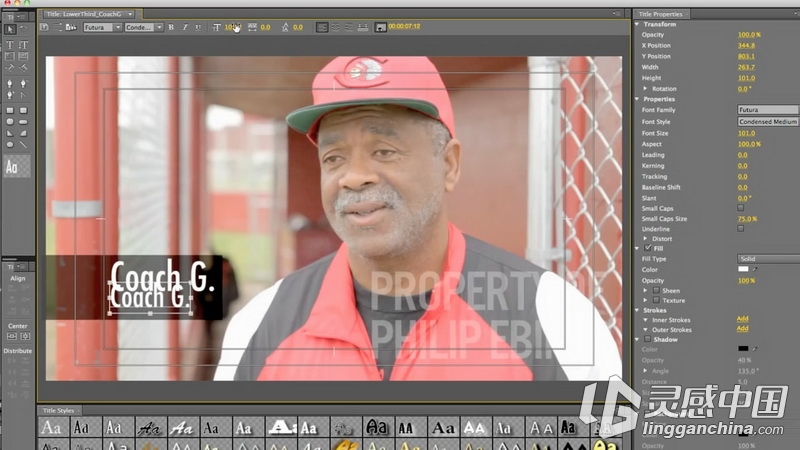Image resolution: width=800 pixels, height=450 pixels.
Task: Collapse the Transform section
Action: pyautogui.click(x=637, y=24)
